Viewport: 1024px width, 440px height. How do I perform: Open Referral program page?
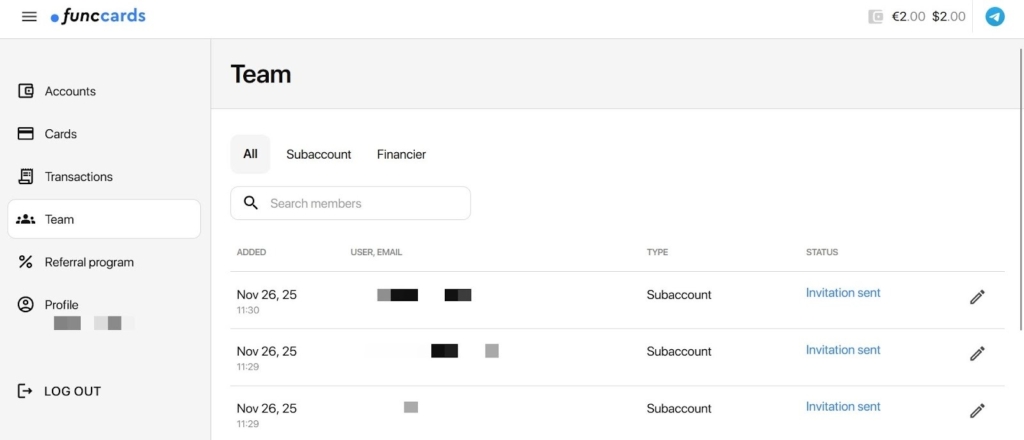pyautogui.click(x=88, y=262)
